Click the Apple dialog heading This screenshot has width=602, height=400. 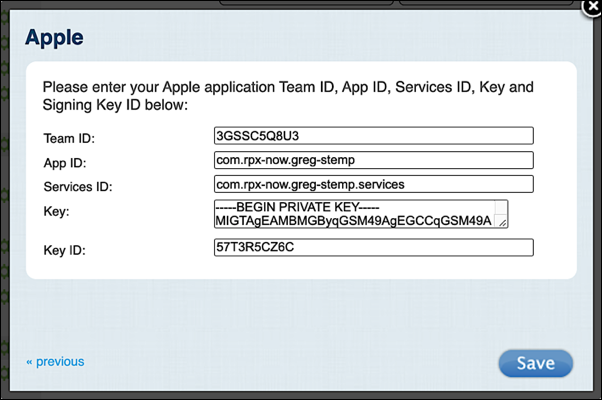click(x=54, y=39)
